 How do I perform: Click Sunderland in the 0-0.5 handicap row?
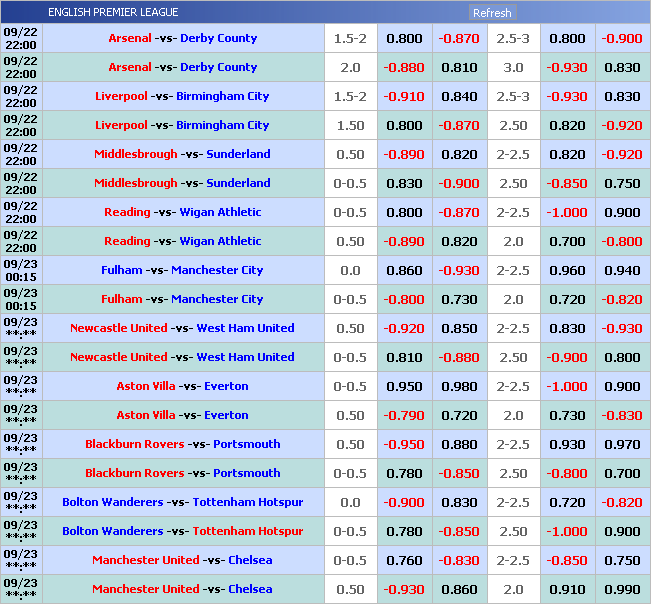tap(238, 183)
